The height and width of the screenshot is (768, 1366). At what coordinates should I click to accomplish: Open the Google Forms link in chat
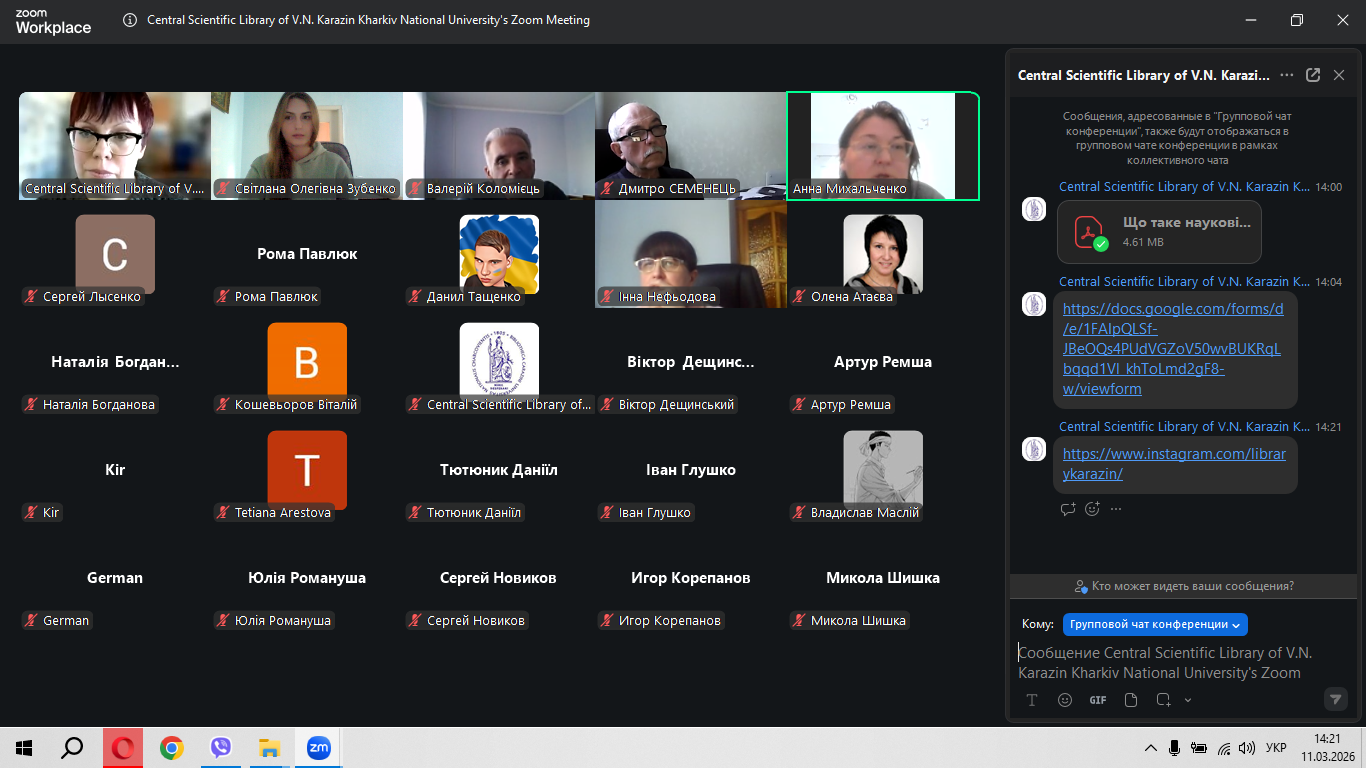(x=1172, y=349)
